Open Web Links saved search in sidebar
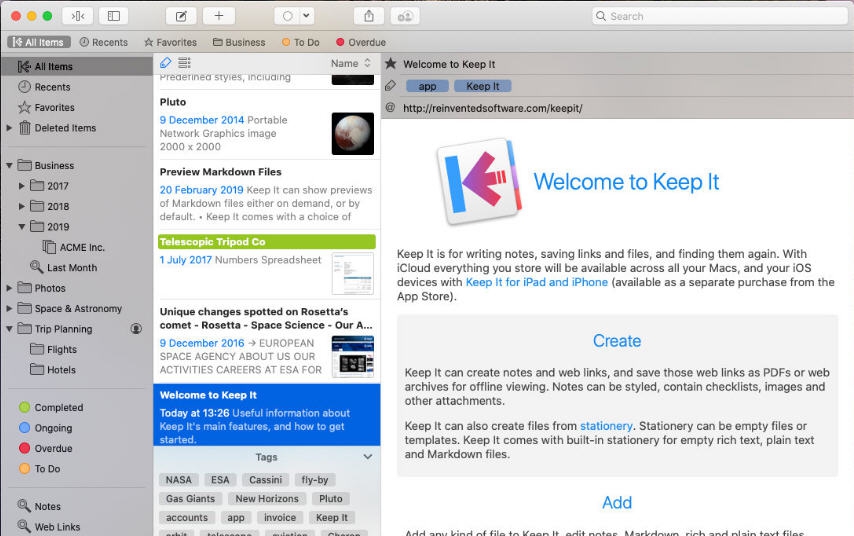The image size is (854, 536). point(48,527)
